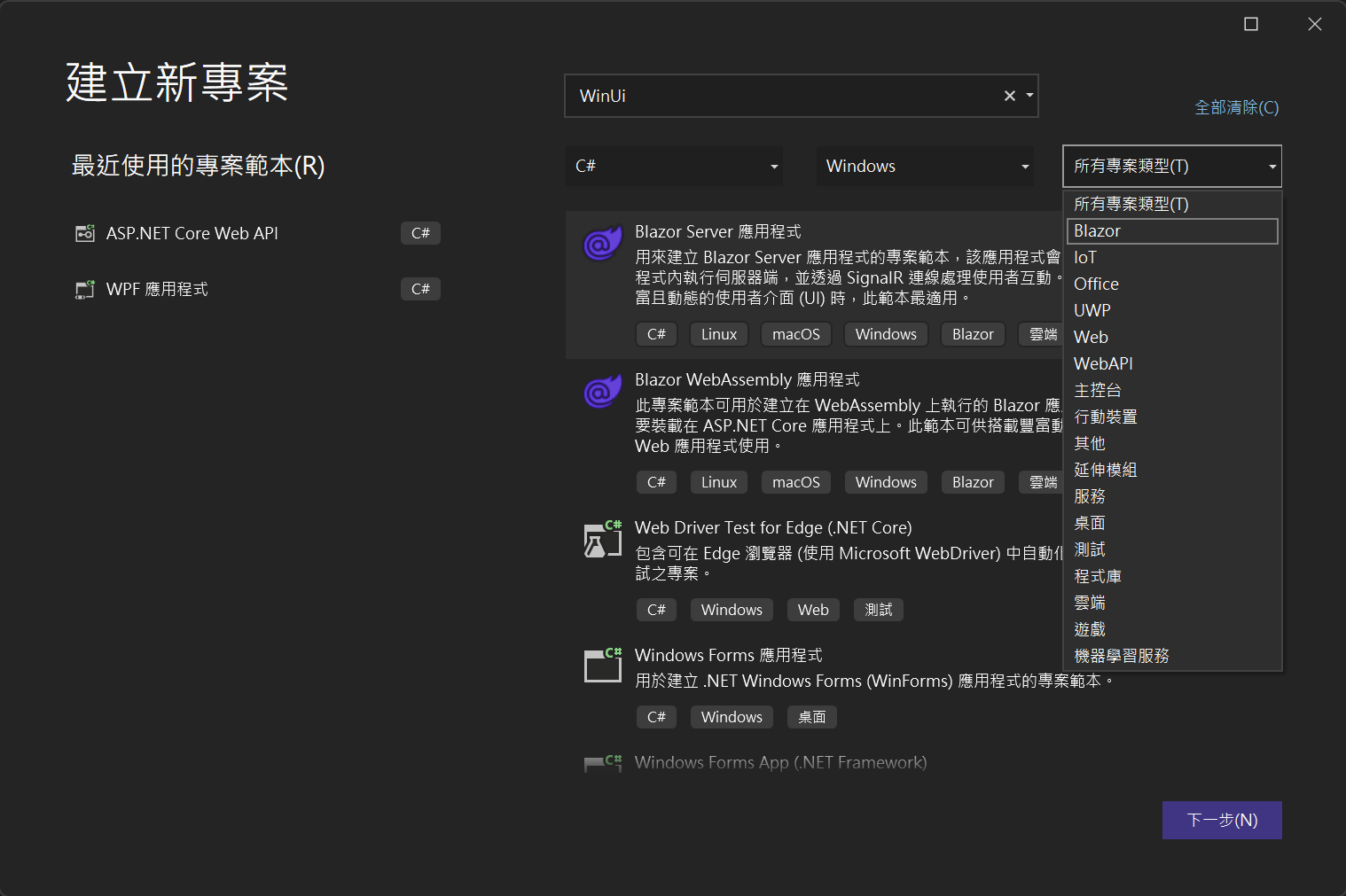Click the 下一步(N) next button
The image size is (1346, 896).
point(1222,820)
